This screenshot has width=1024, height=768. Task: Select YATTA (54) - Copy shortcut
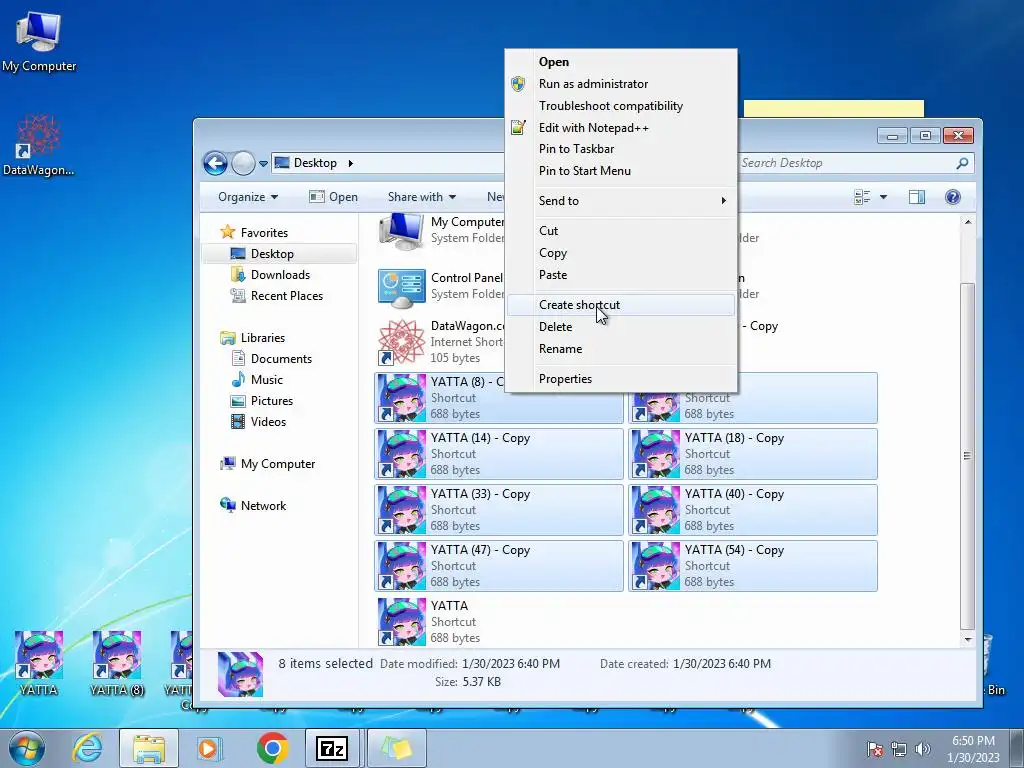tap(753, 566)
